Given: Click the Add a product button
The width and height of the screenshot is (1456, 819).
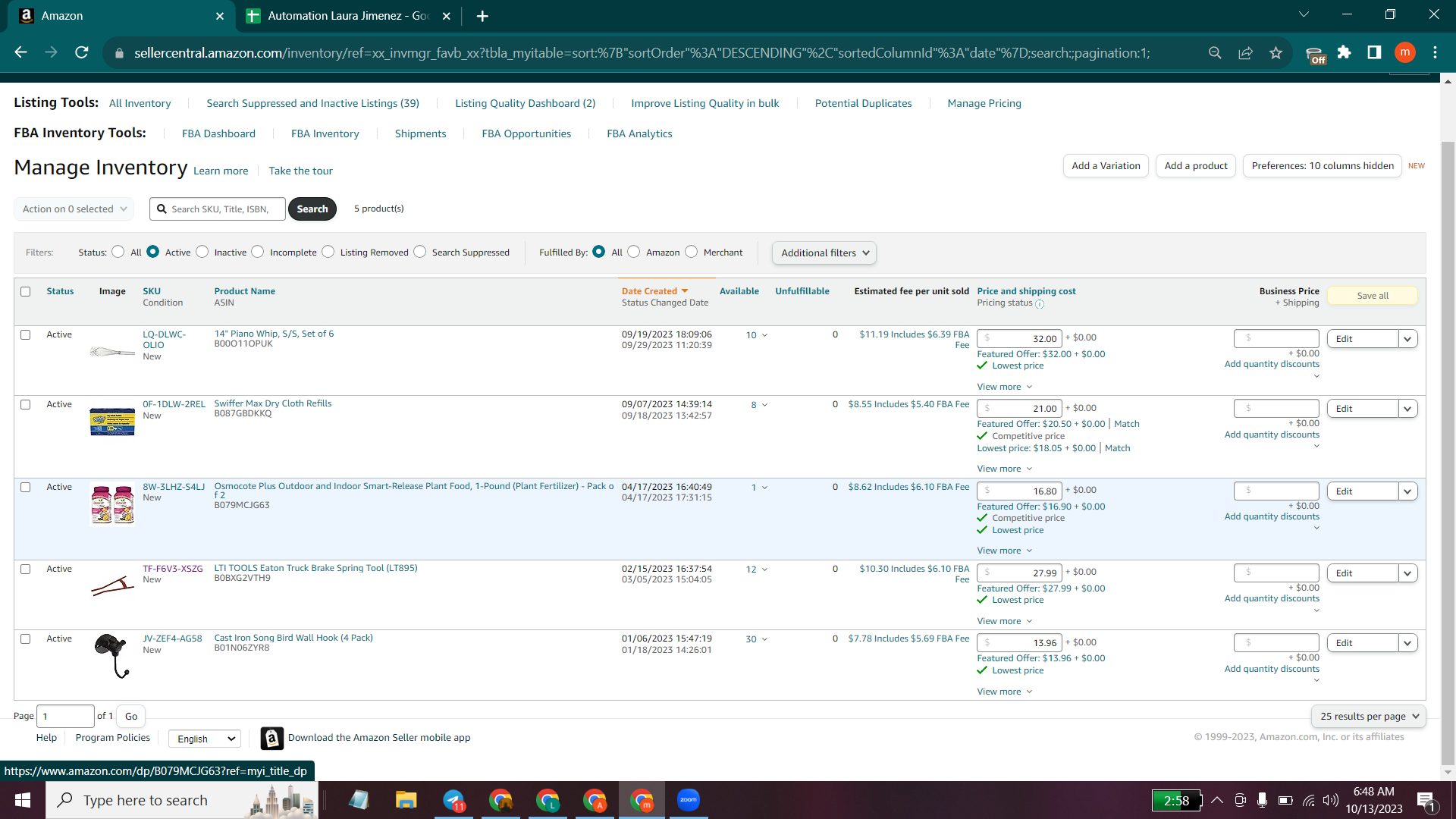Looking at the screenshot, I should (1196, 166).
